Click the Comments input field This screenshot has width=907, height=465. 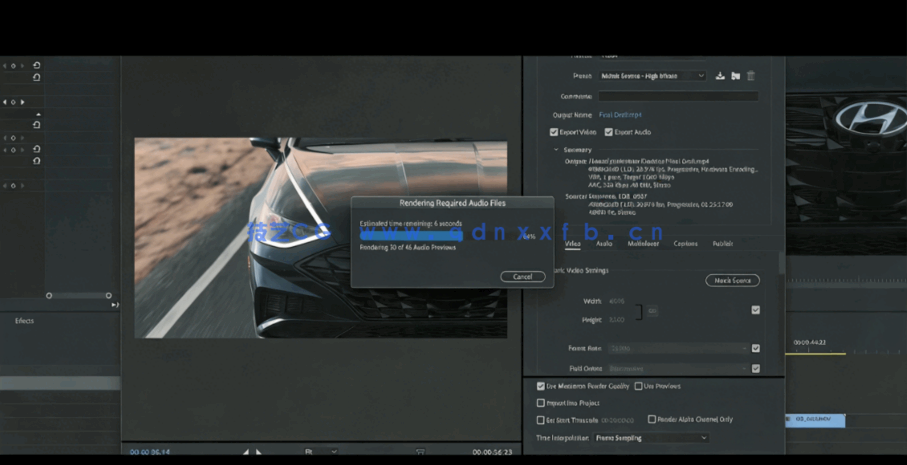point(678,97)
